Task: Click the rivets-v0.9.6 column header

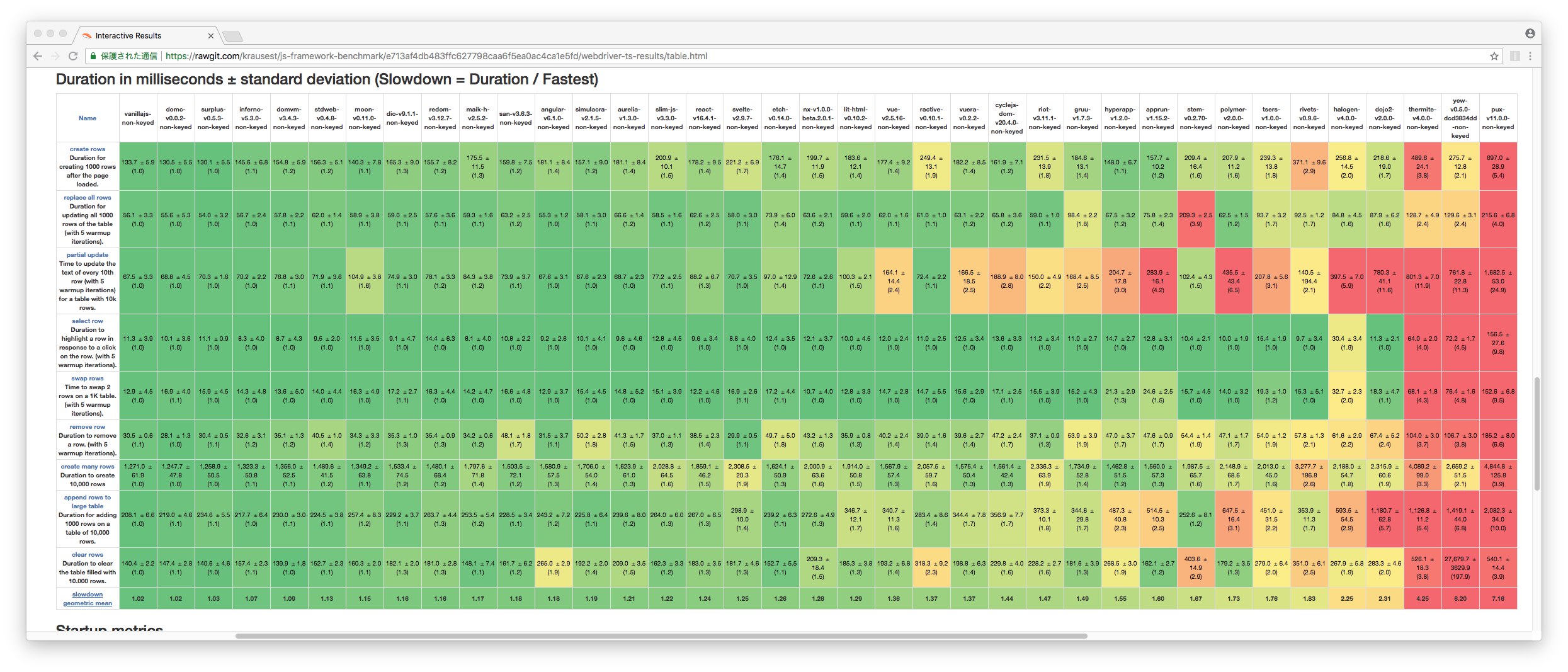Action: (1309, 118)
